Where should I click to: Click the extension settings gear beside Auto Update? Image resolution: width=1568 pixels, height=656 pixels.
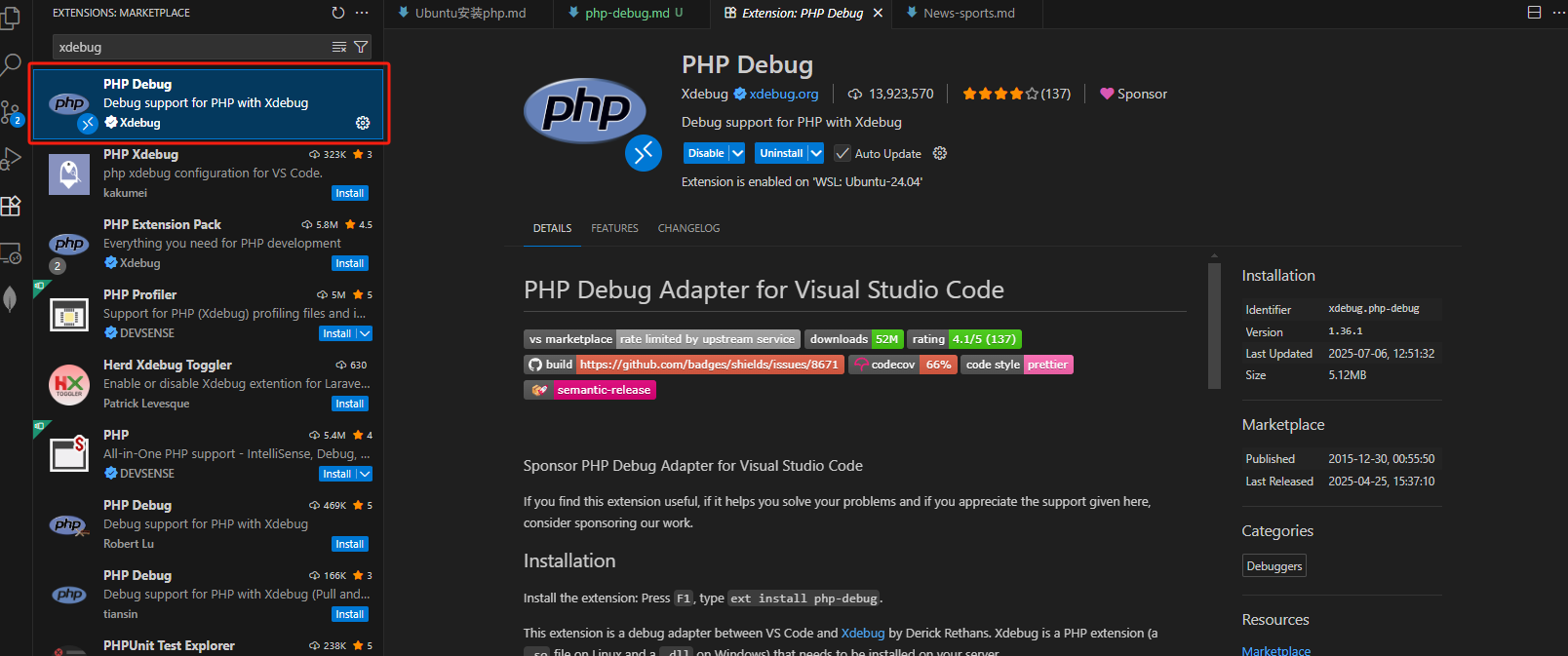click(940, 153)
